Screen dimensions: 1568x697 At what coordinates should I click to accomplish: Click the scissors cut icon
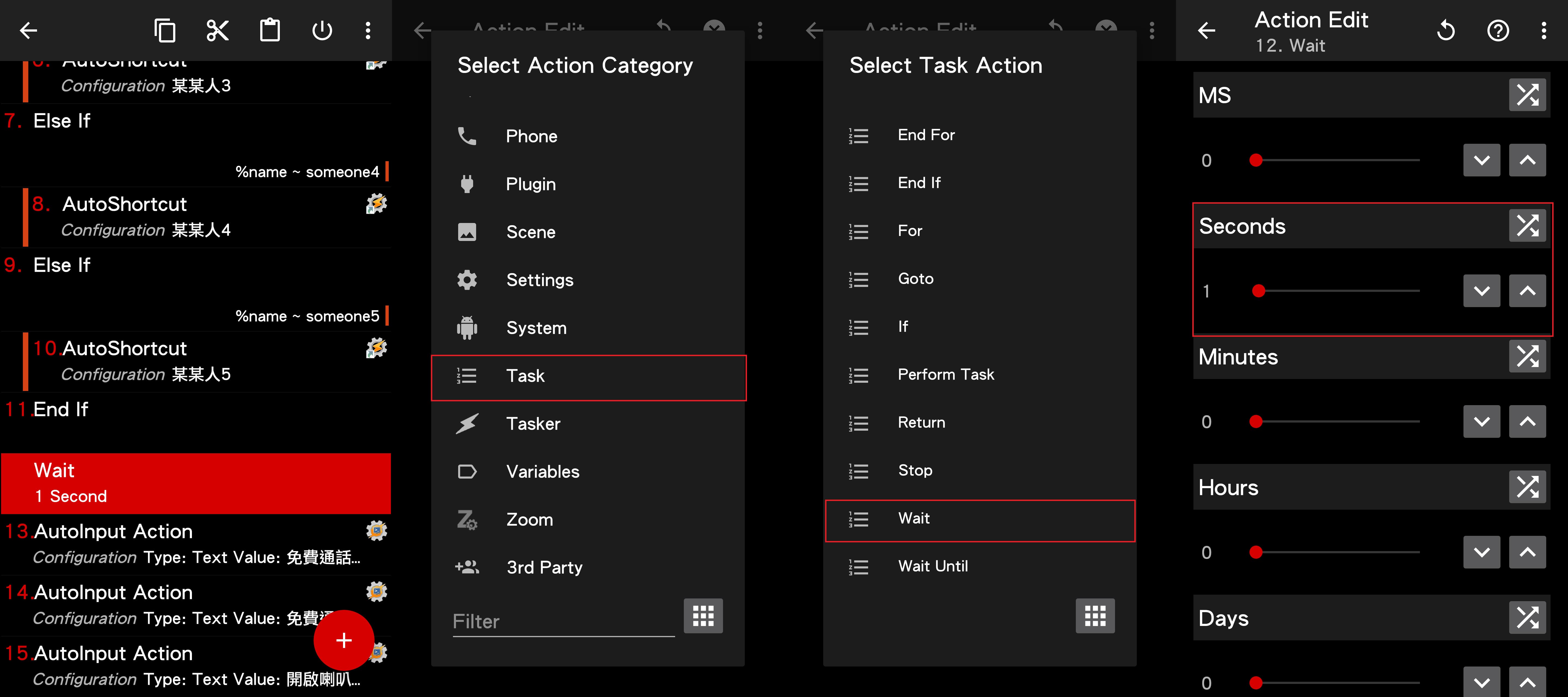coord(217,30)
